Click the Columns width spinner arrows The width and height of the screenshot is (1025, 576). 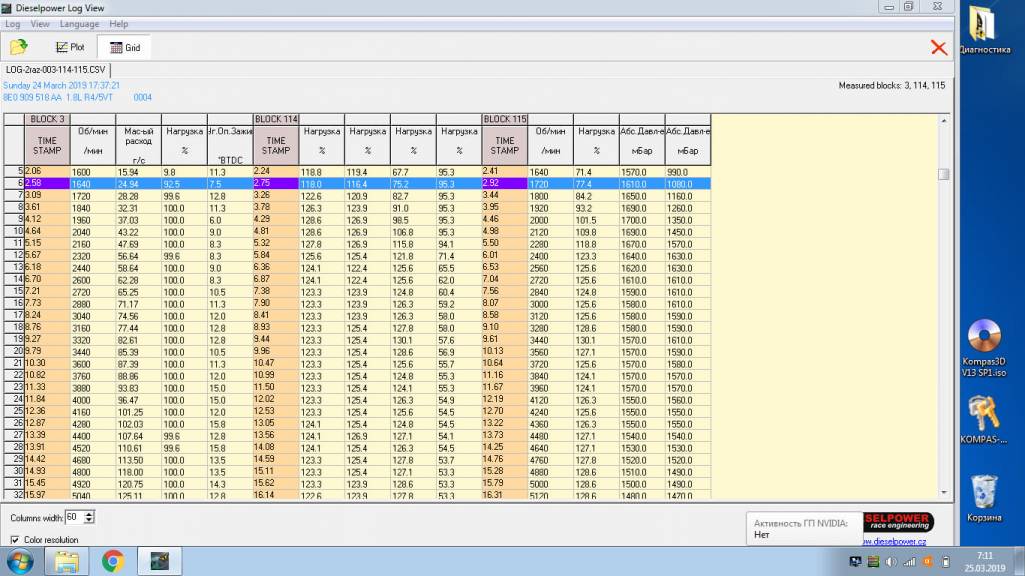[89, 517]
